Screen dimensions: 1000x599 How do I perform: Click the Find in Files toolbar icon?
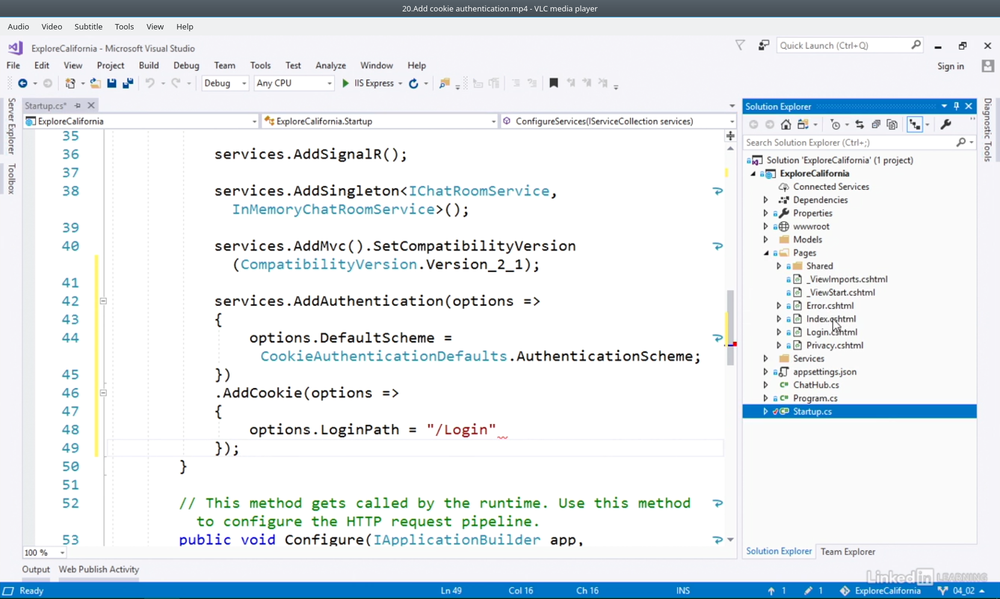pyautogui.click(x=445, y=84)
